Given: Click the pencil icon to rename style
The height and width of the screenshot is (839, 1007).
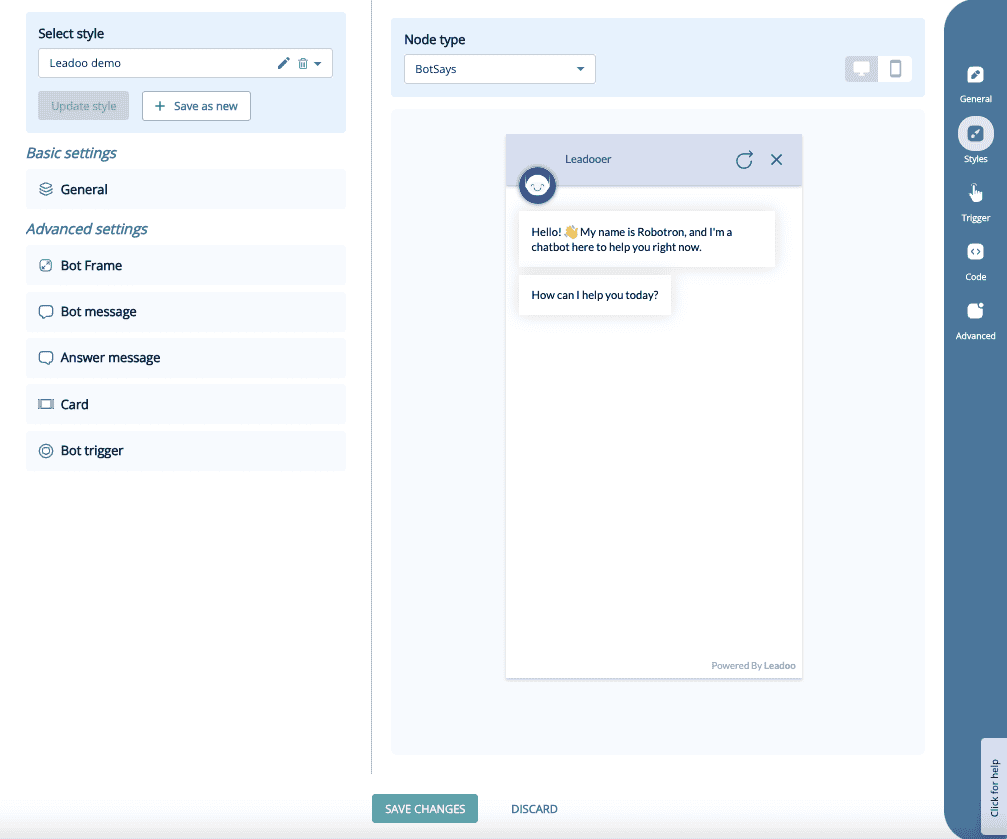Looking at the screenshot, I should (283, 62).
